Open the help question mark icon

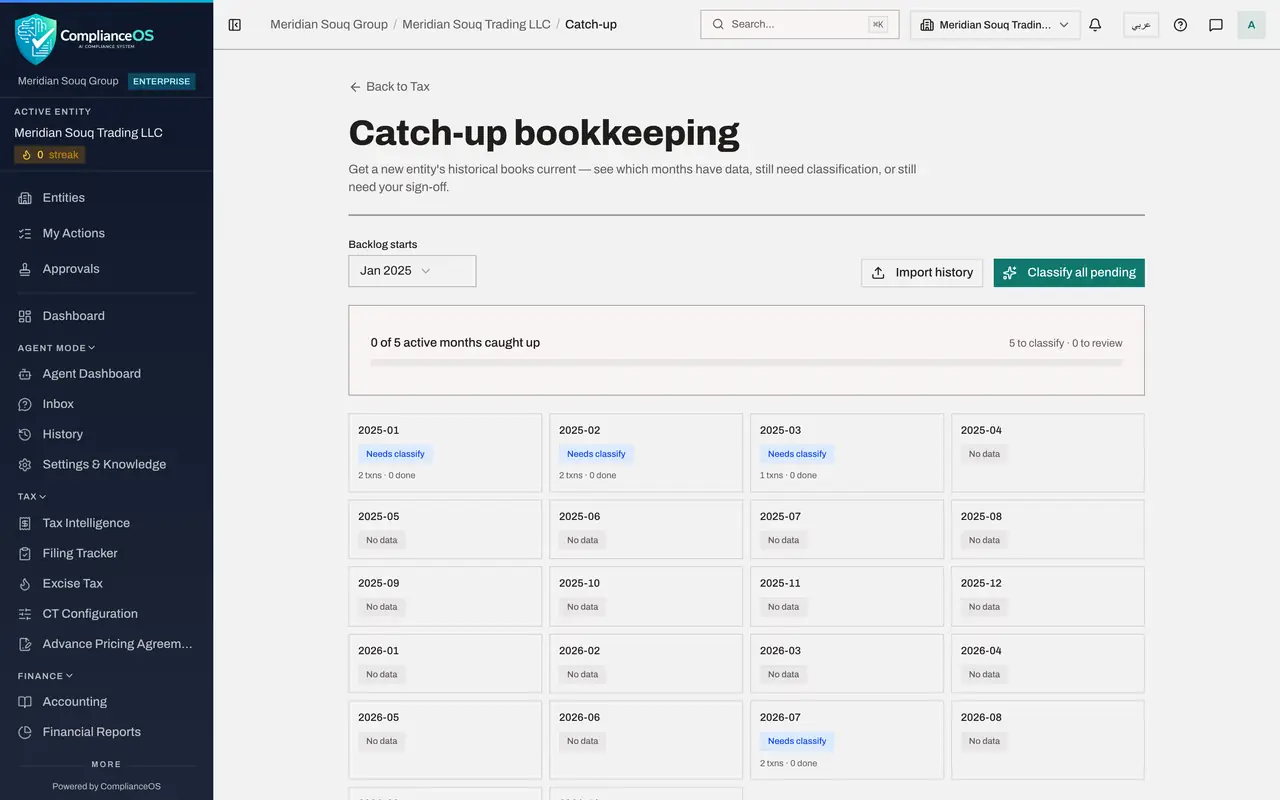[x=1180, y=24]
